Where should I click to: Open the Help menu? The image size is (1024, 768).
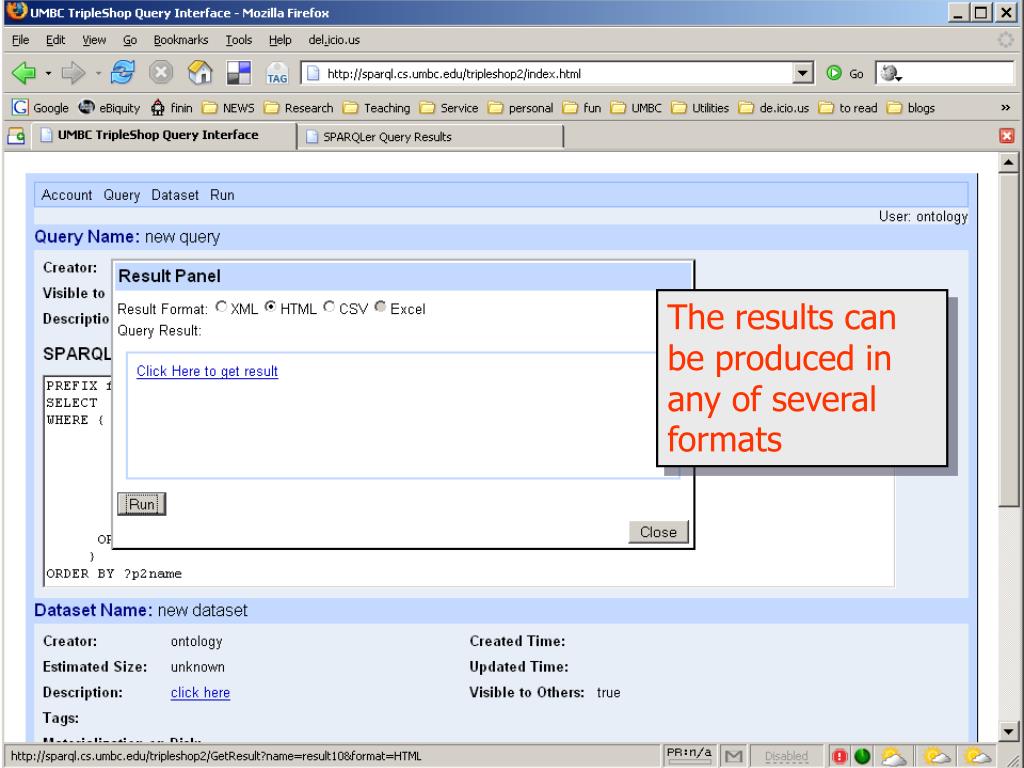pyautogui.click(x=280, y=40)
